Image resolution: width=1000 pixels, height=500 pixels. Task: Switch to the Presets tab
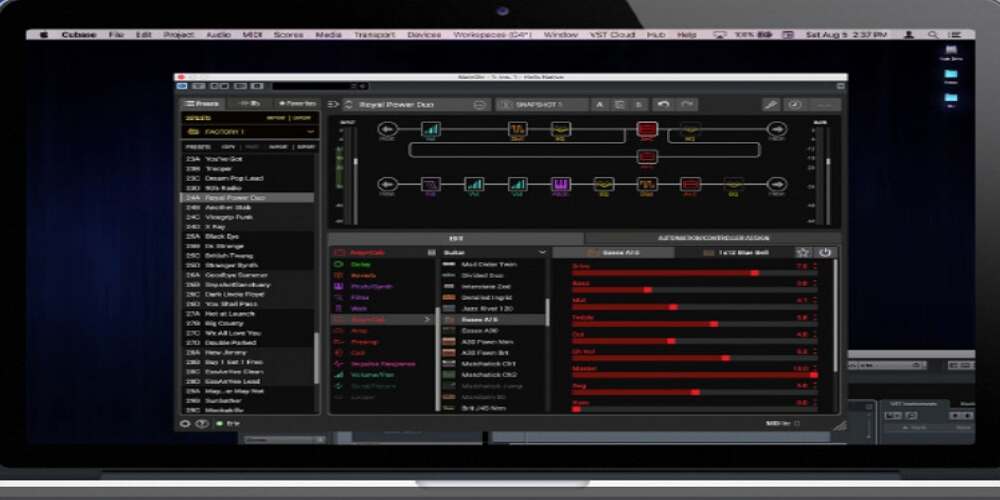pos(203,103)
